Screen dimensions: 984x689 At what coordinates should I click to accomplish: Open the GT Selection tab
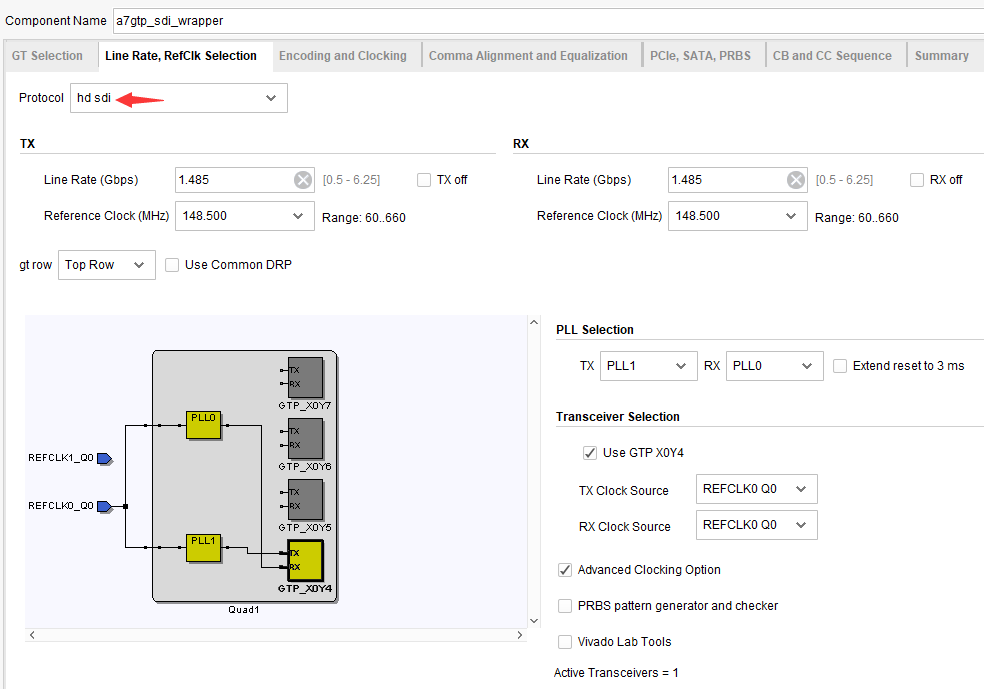click(47, 56)
